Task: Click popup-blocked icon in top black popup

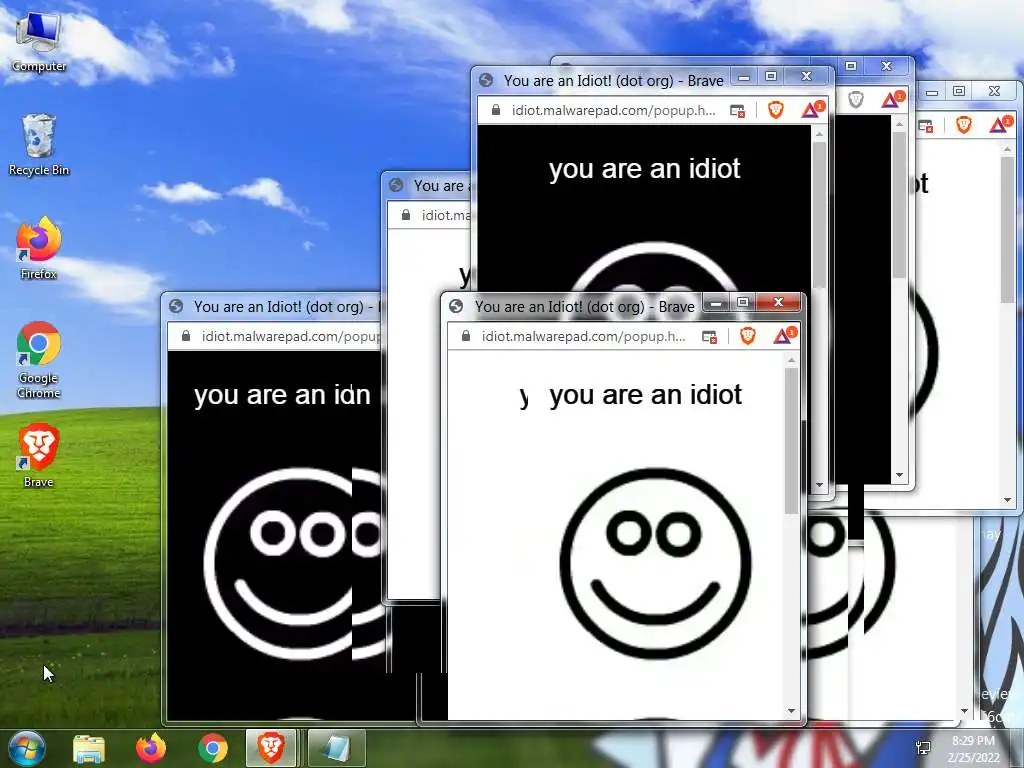Action: 737,110
